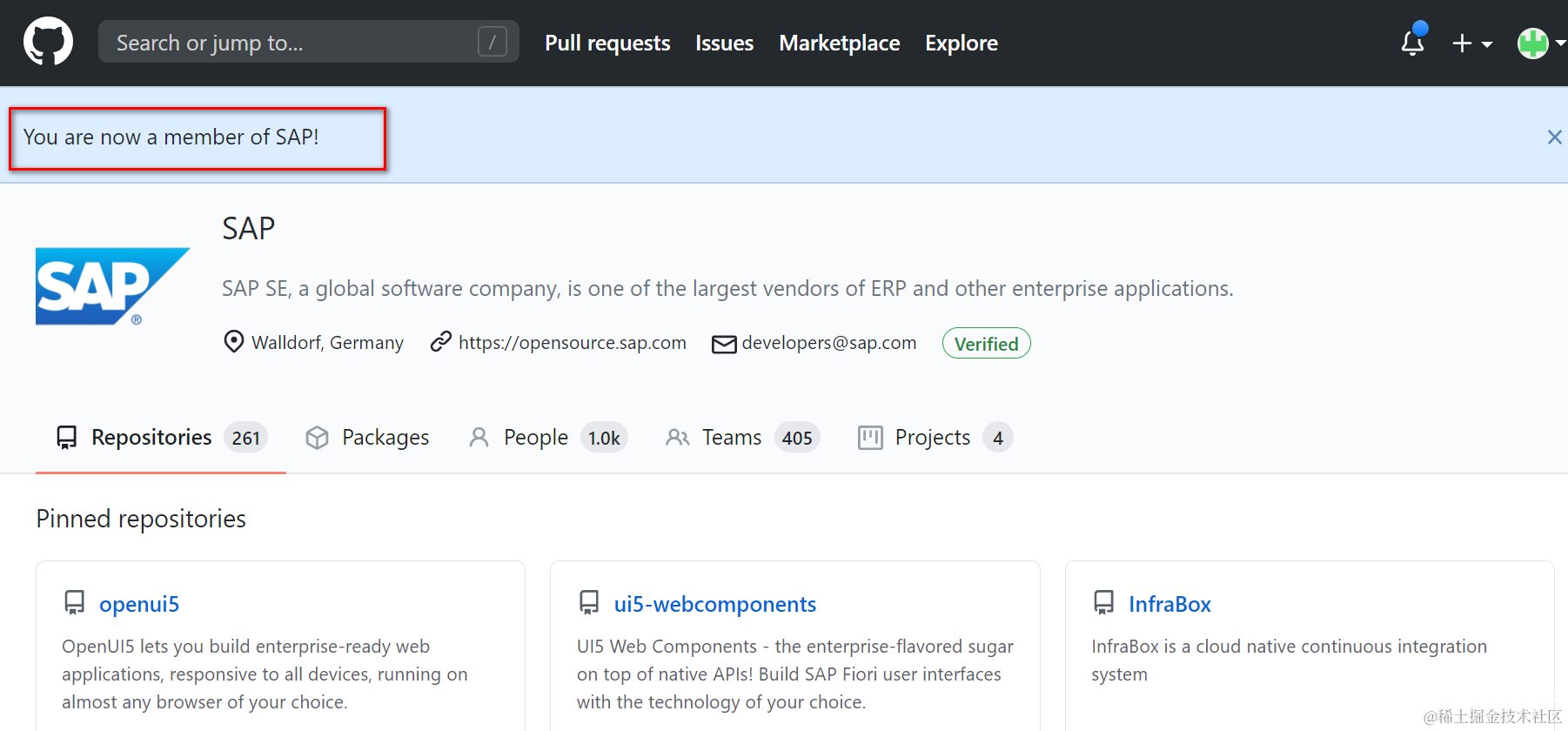
Task: Click the slash shortcut key icon
Action: [493, 42]
